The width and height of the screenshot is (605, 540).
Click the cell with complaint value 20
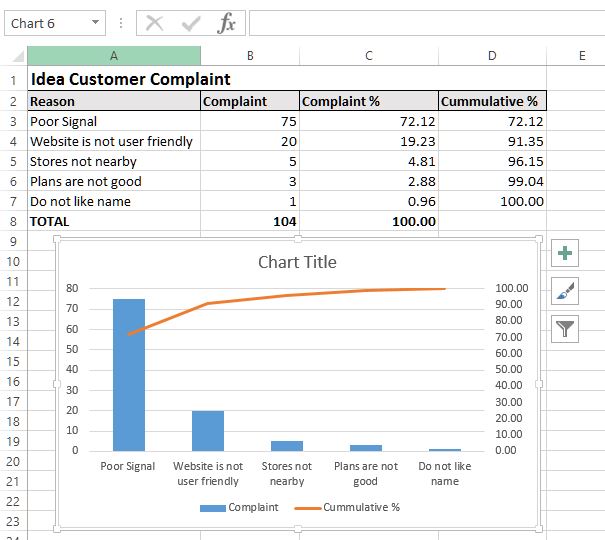250,142
